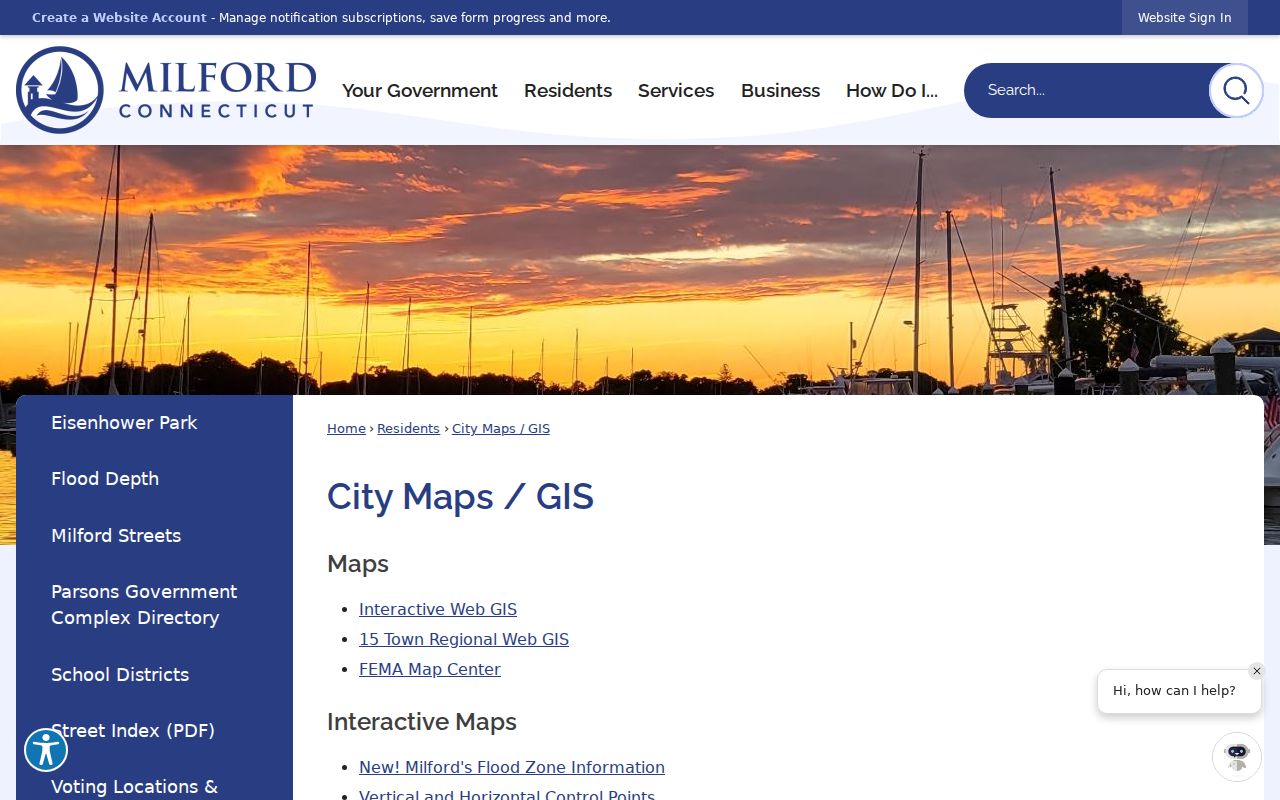Go to Residents breadcrumb link
1280x800 pixels.
pyautogui.click(x=408, y=429)
